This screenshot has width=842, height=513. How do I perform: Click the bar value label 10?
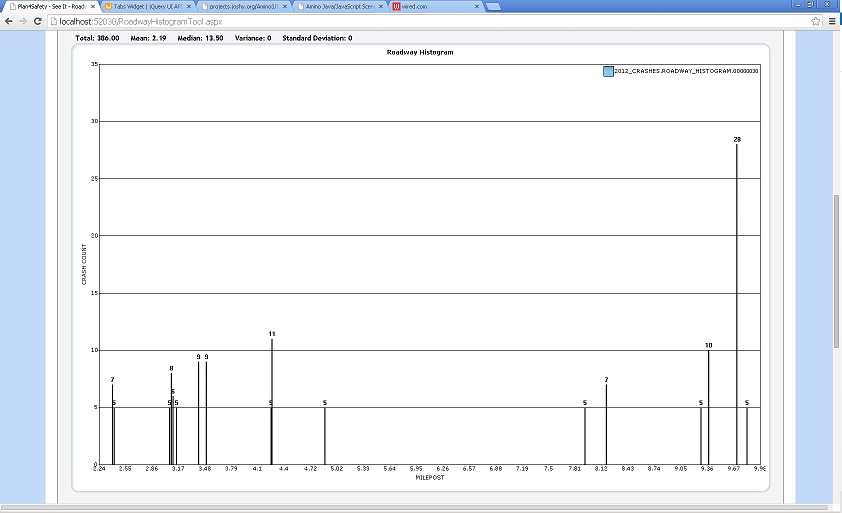tap(708, 345)
